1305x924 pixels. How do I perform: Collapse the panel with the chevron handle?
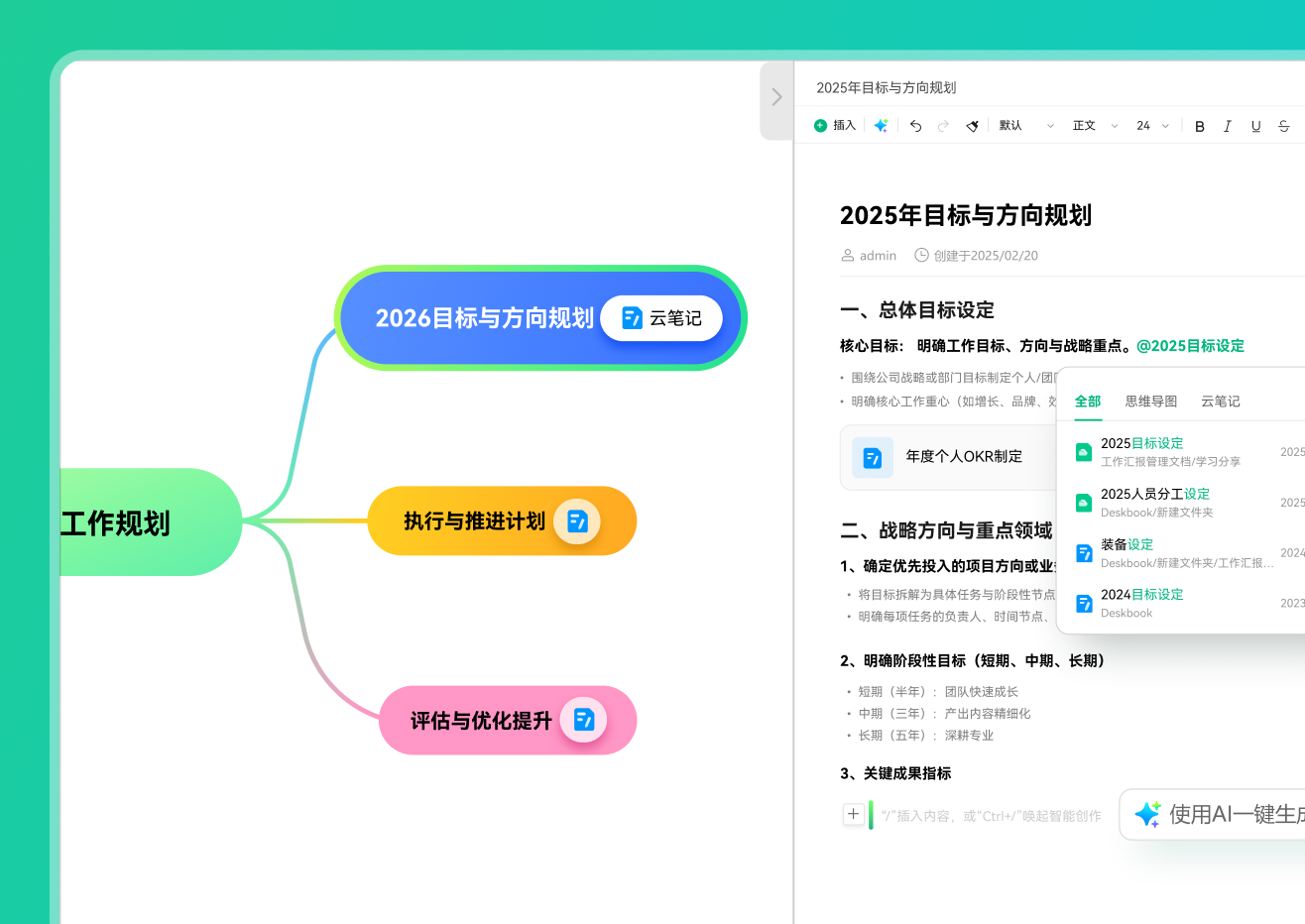(x=776, y=97)
